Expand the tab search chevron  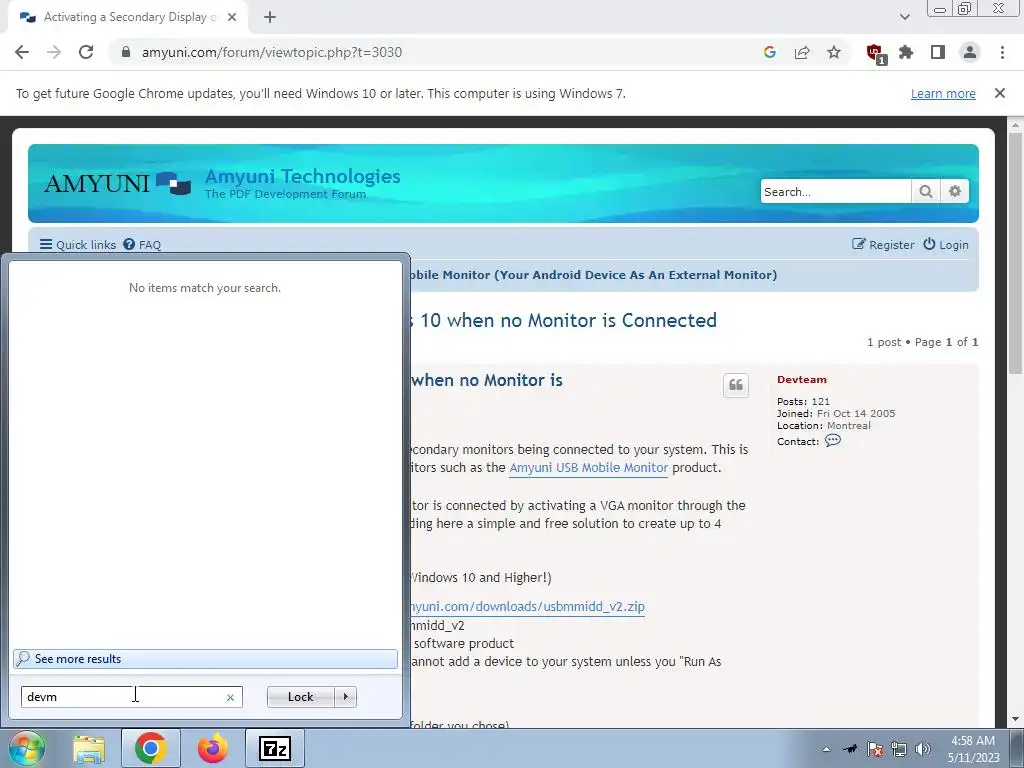pos(904,18)
